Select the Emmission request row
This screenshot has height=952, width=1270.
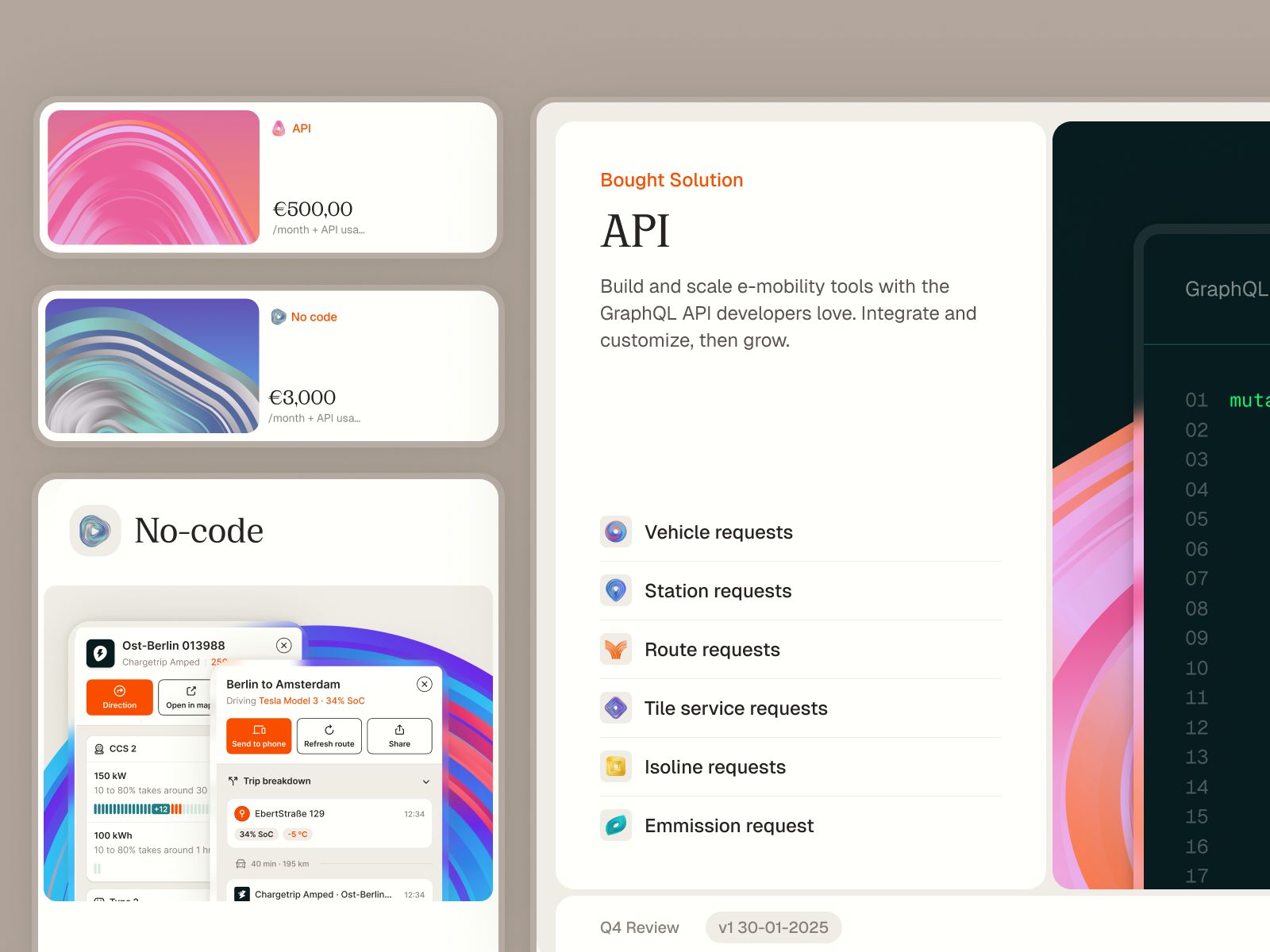click(801, 825)
